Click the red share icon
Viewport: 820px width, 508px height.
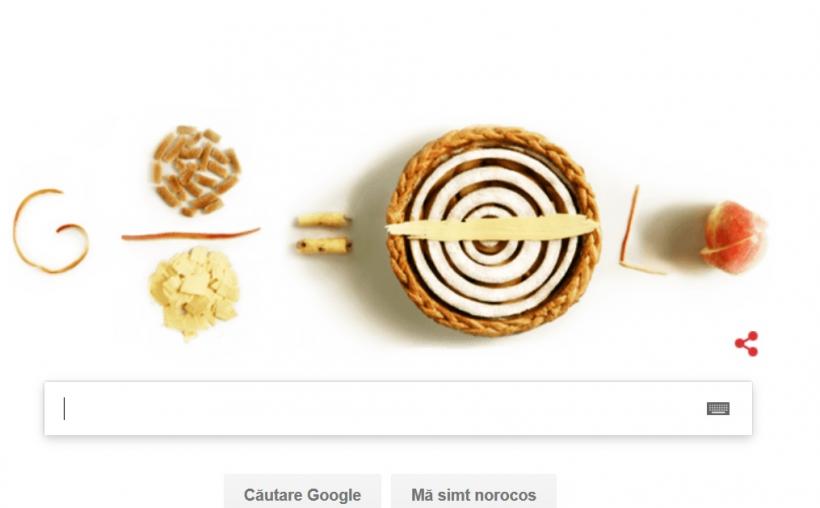coord(747,344)
